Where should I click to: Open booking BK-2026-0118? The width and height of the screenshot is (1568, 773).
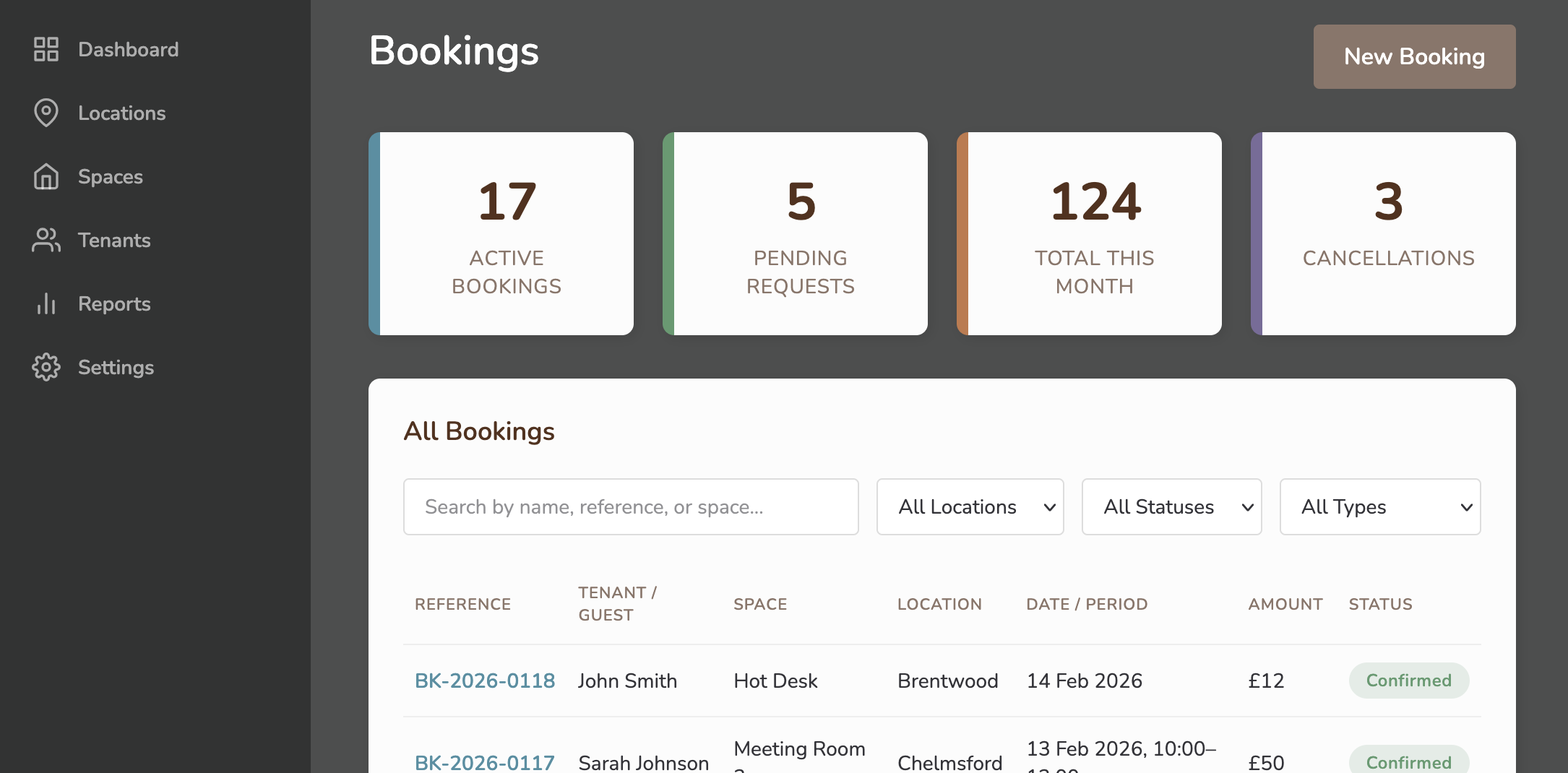point(485,680)
